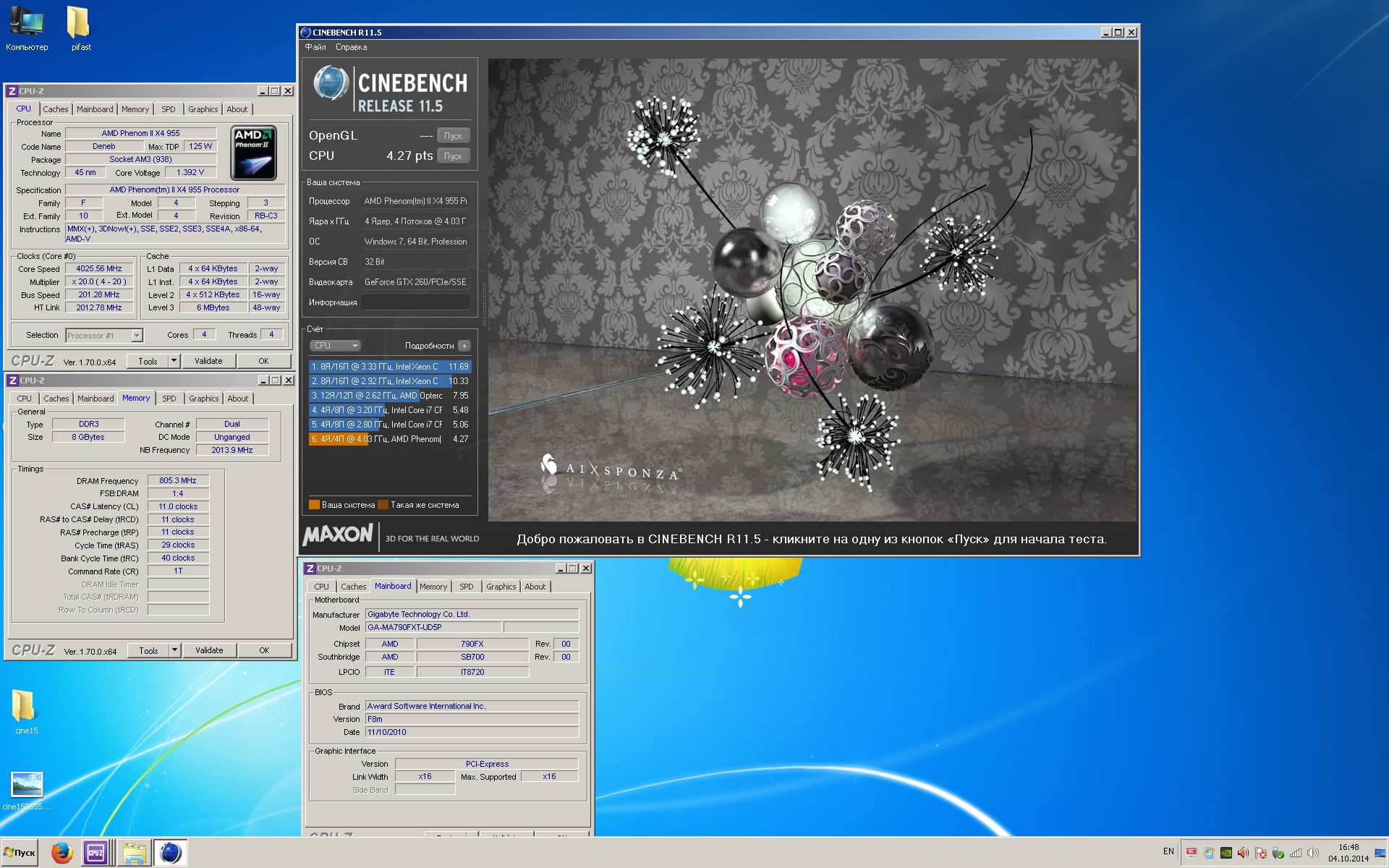Viewport: 1389px width, 868px height.
Task: Open Memory tab in the Mainboard CPU-Z window
Action: (x=433, y=587)
